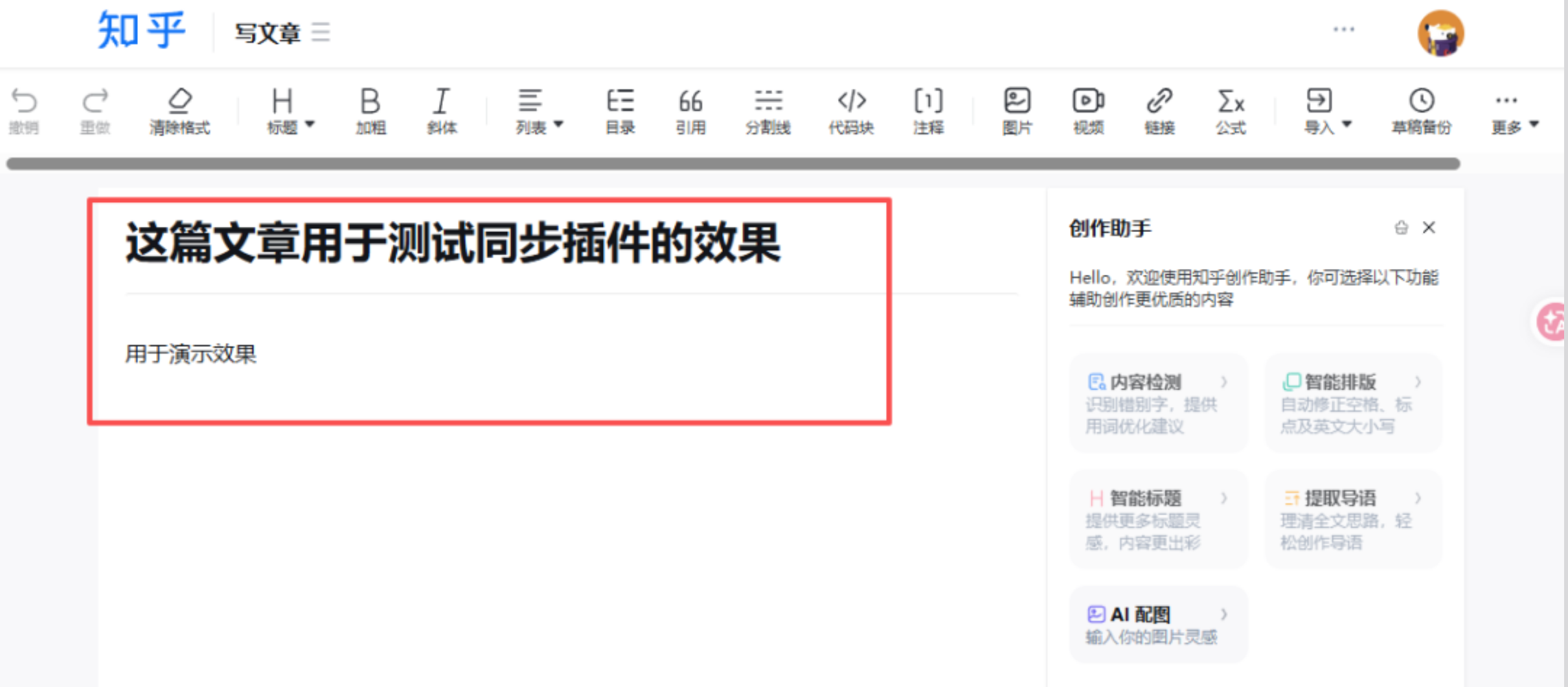Expand the heading (标题) dropdown arrow
This screenshot has height=687, width=1568.
pyautogui.click(x=310, y=124)
